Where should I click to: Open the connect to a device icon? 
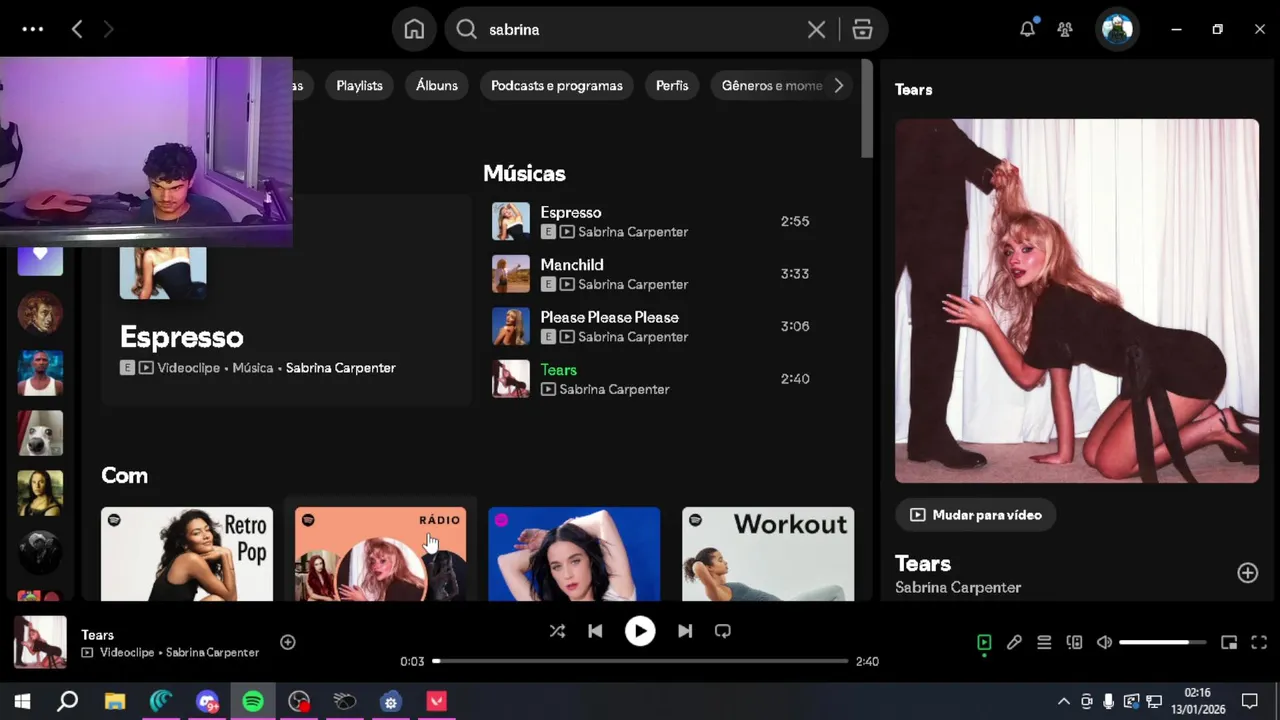pyautogui.click(x=1074, y=642)
